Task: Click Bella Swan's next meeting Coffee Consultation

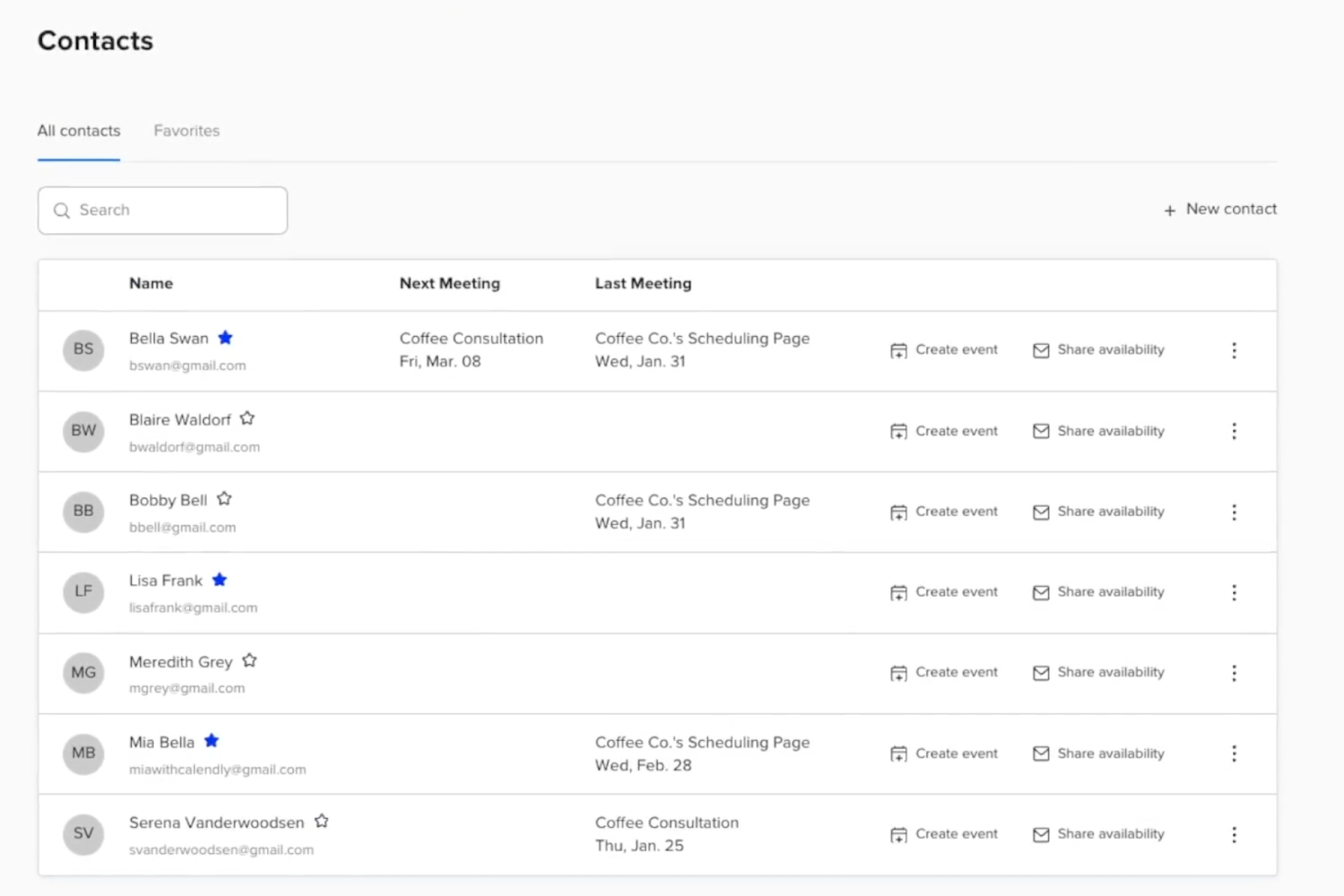Action: [471, 338]
